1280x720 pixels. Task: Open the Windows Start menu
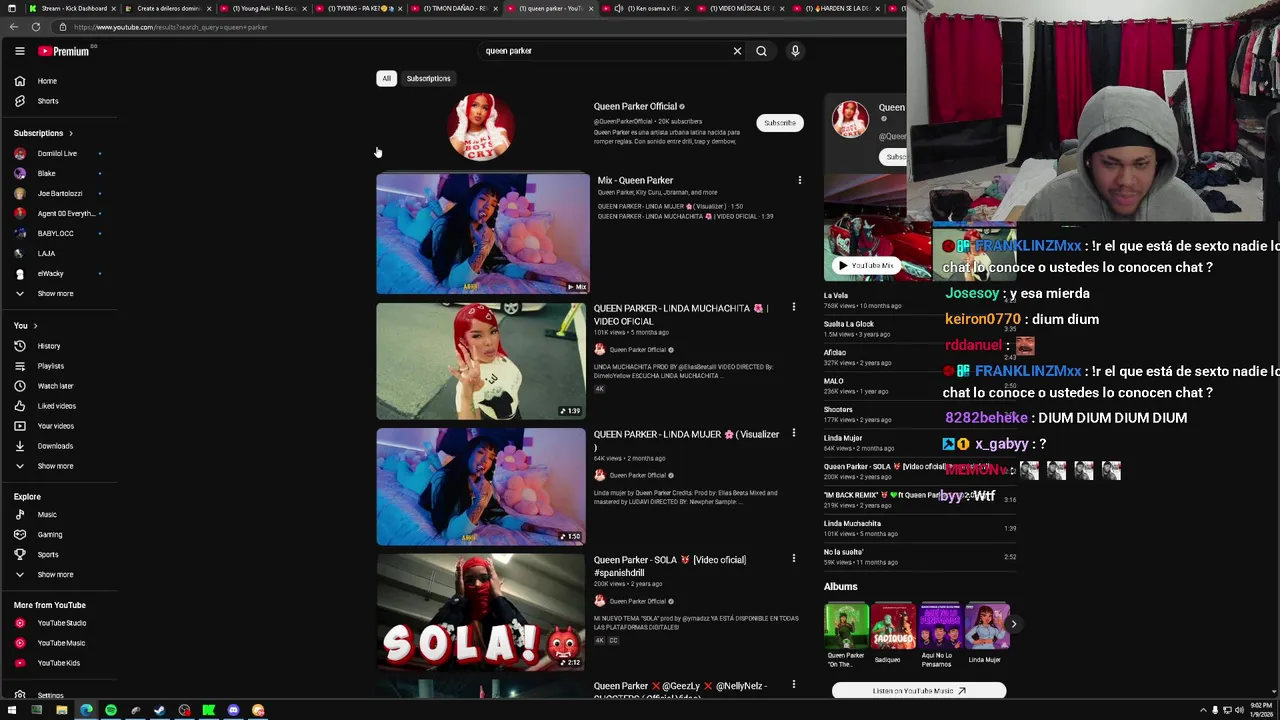tap(11, 710)
